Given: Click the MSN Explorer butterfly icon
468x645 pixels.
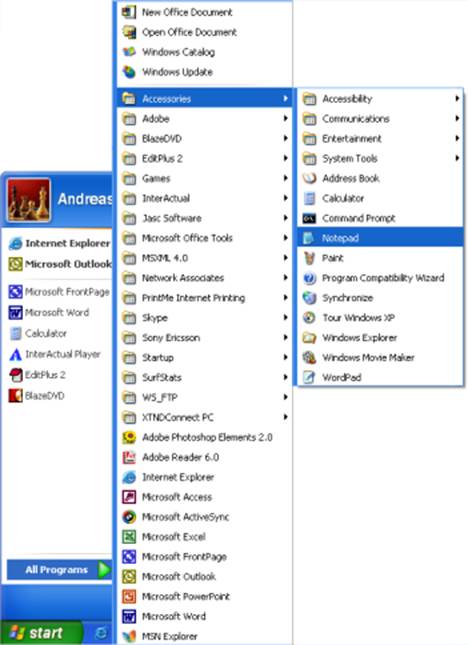Looking at the screenshot, I should [129, 636].
